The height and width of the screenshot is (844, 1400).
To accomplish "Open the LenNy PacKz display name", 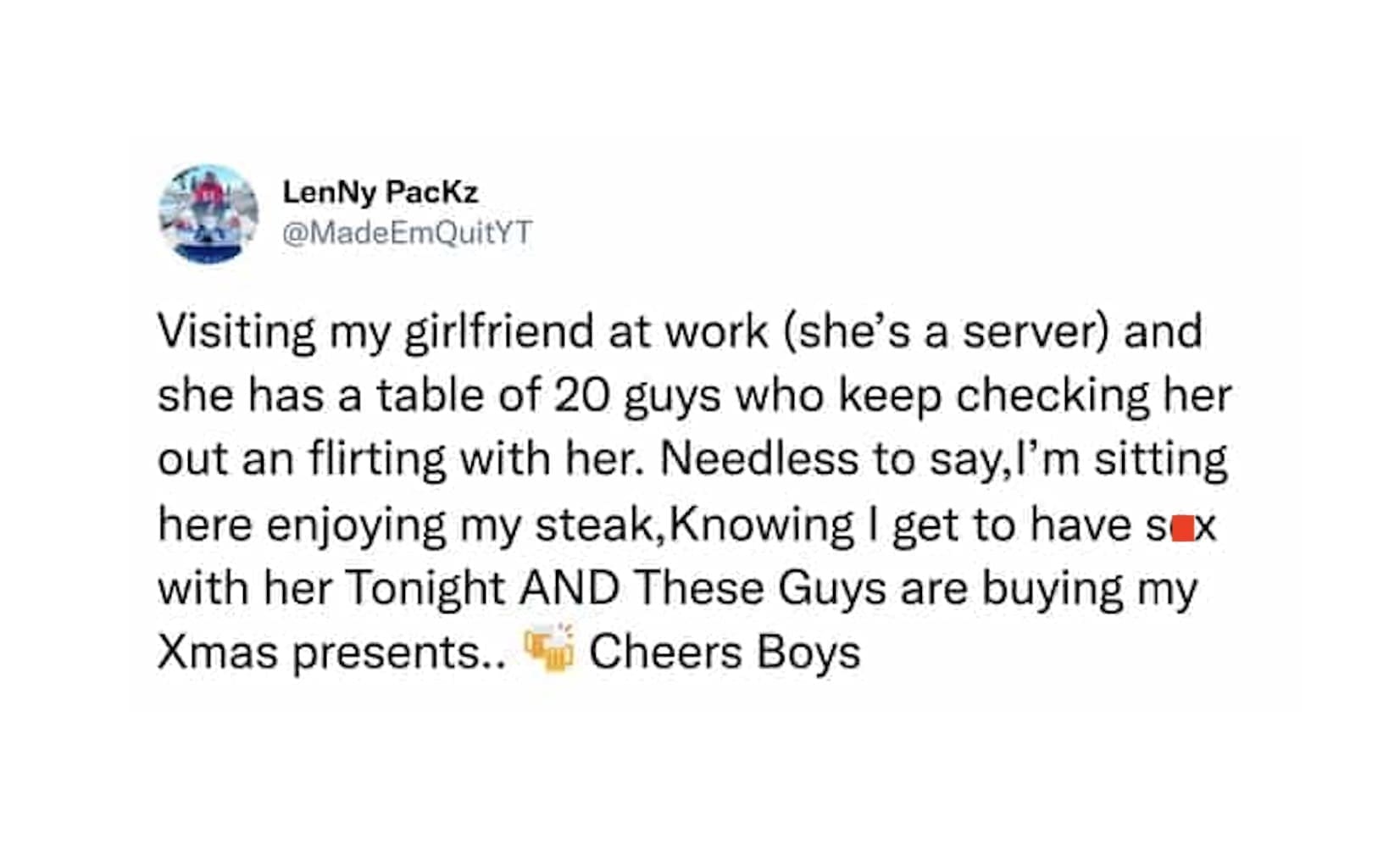I will tap(381, 192).
